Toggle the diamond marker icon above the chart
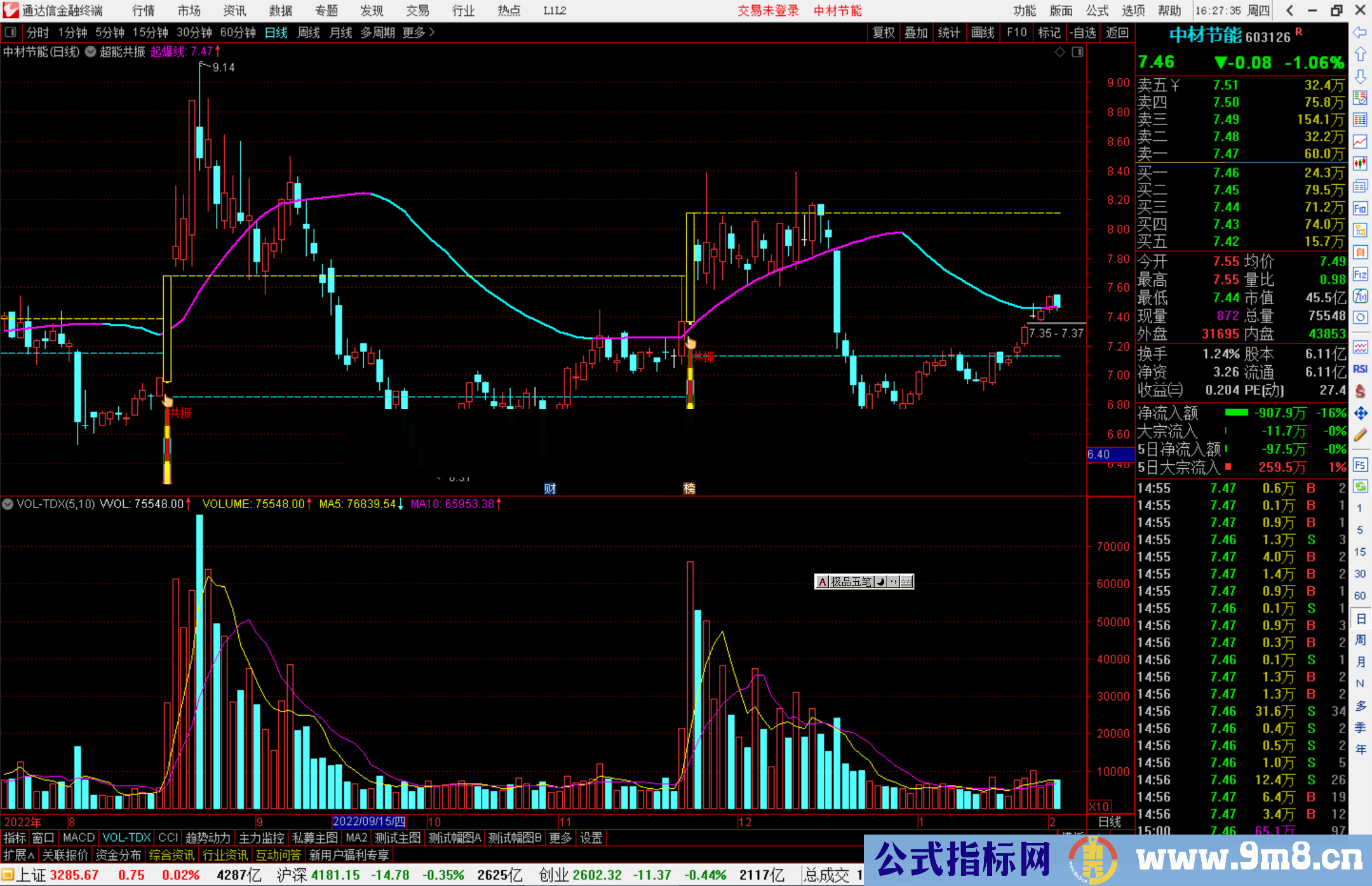Viewport: 1372px width, 886px height. (1059, 52)
